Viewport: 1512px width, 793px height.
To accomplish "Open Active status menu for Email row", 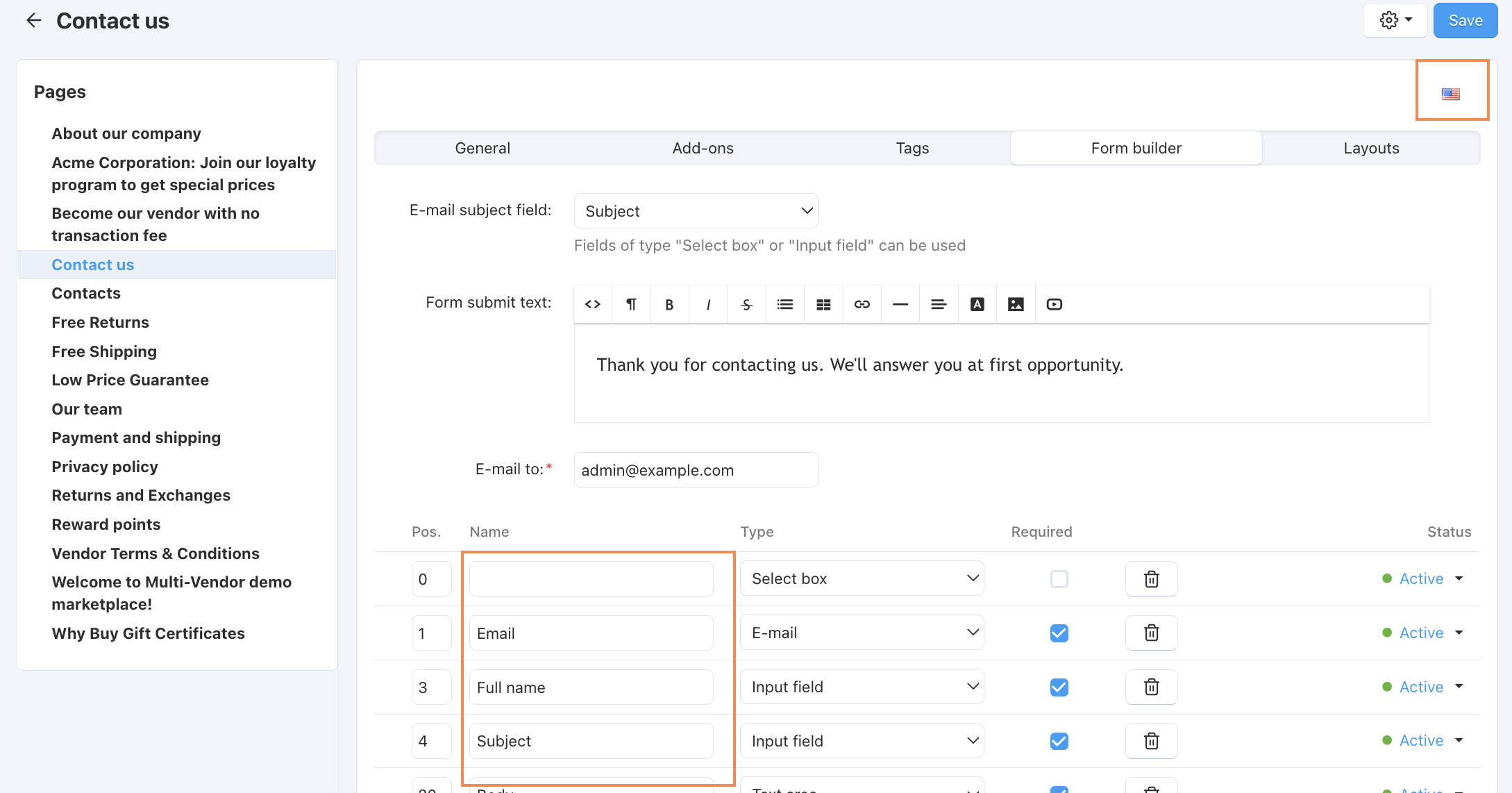I will [x=1423, y=633].
